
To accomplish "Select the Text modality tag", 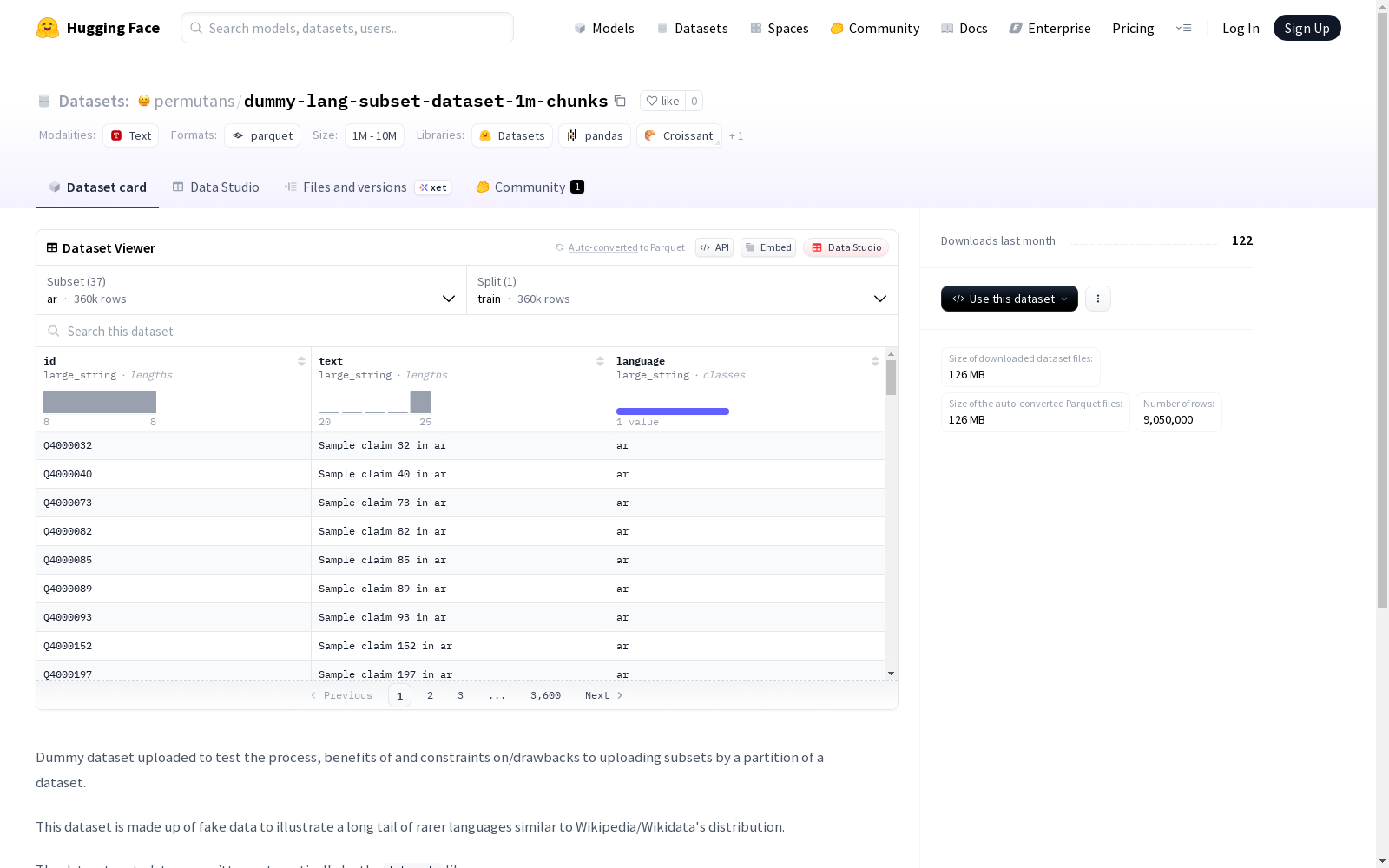I will (x=131, y=135).
